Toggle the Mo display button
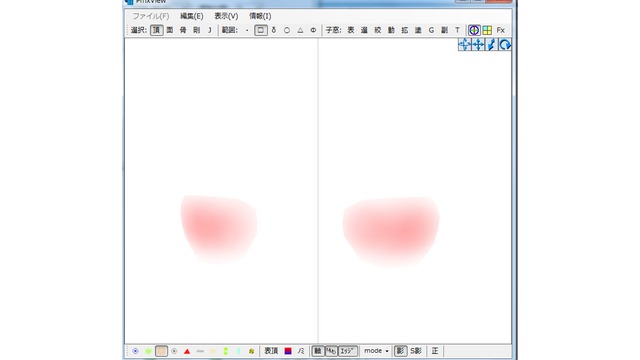640x360 pixels. coord(331,351)
